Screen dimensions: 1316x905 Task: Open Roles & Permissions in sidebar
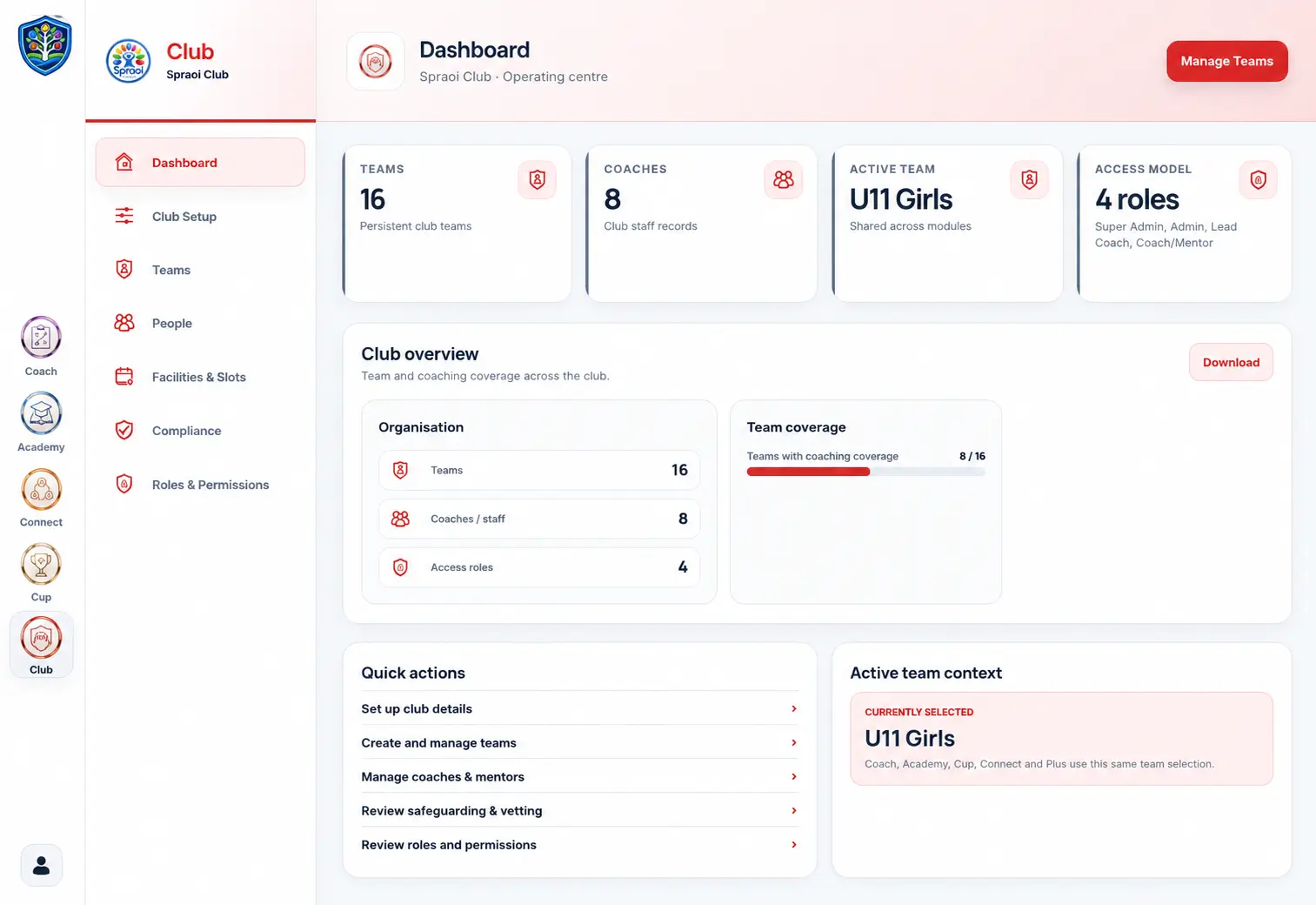(200, 485)
